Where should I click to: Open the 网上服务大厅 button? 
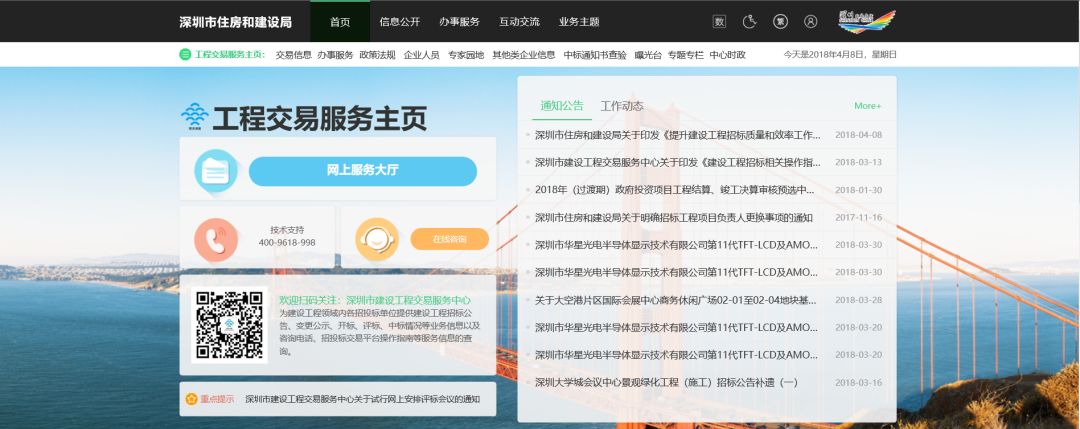362,171
